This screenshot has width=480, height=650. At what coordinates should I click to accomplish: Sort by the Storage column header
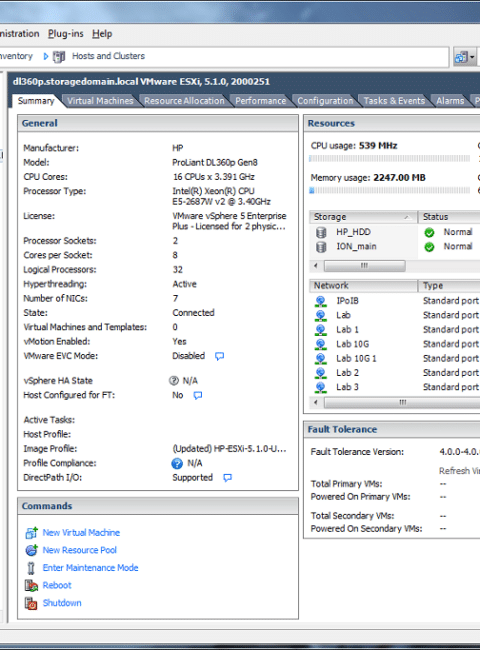point(363,217)
